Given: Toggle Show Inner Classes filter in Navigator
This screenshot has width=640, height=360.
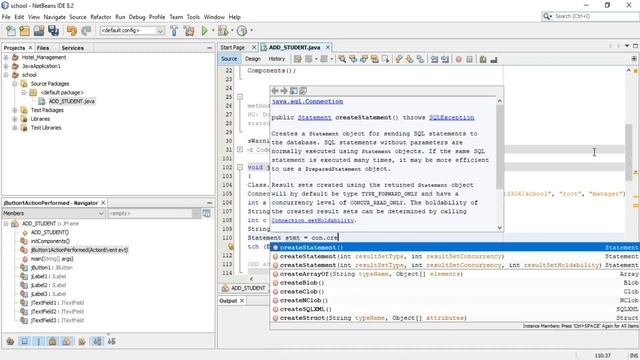Looking at the screenshot, I should click(x=67, y=341).
